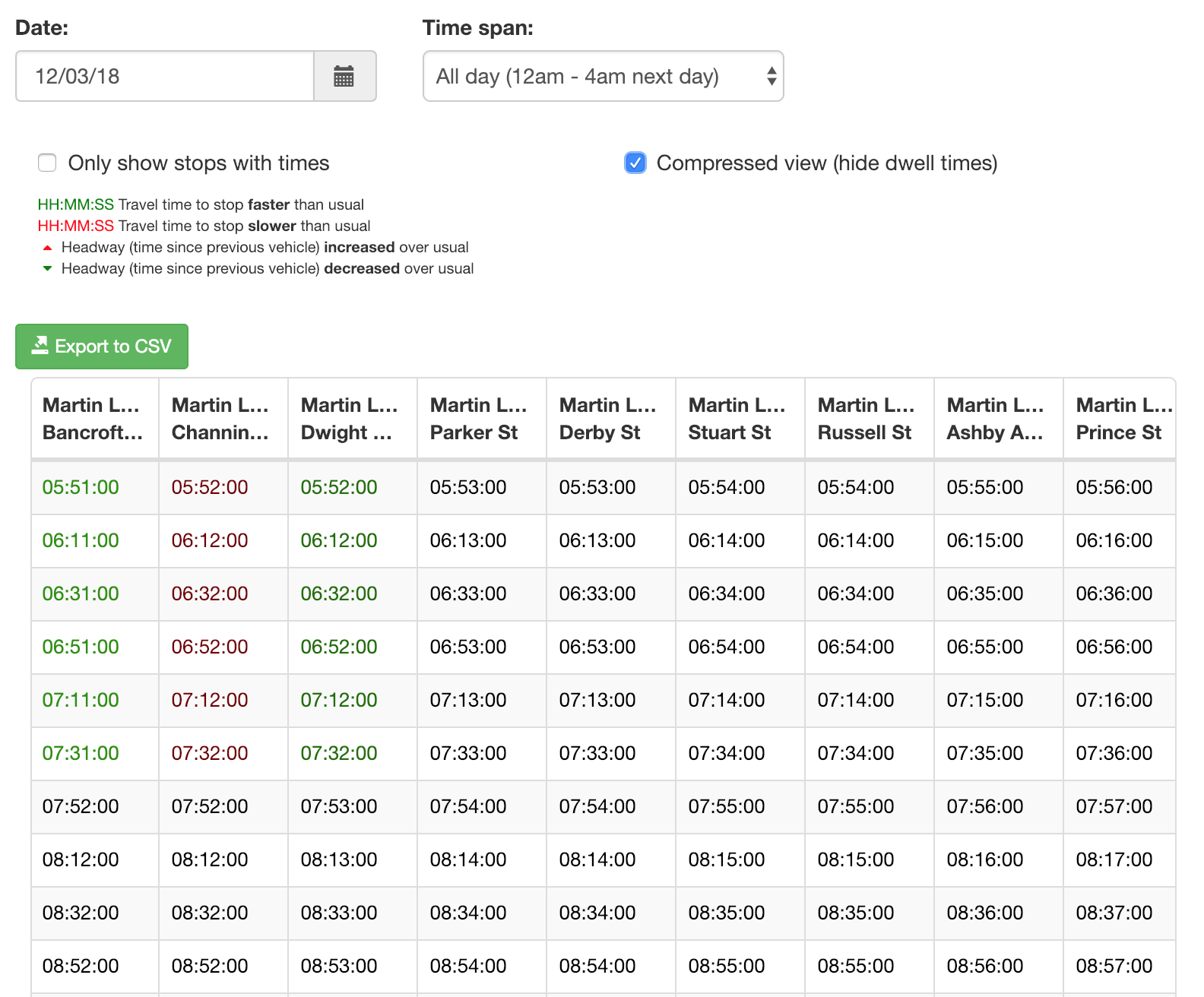This screenshot has width=1204, height=997.
Task: Select the Martin L... Stuart St column header
Action: coord(740,419)
